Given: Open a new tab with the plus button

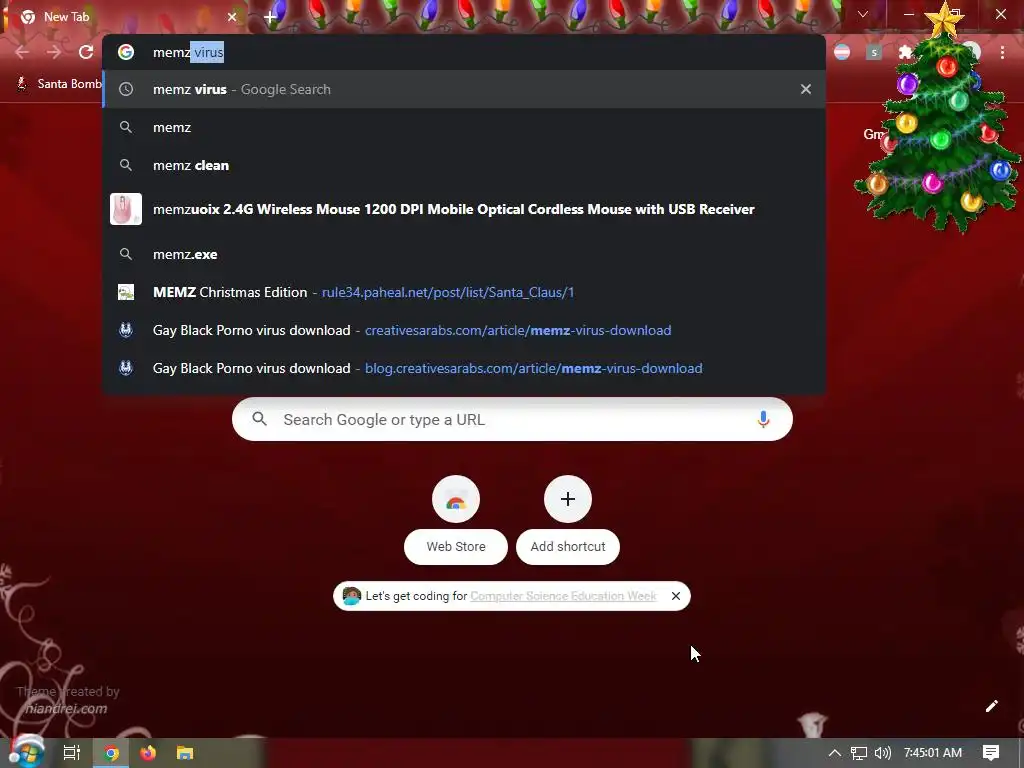Looking at the screenshot, I should click(x=270, y=17).
